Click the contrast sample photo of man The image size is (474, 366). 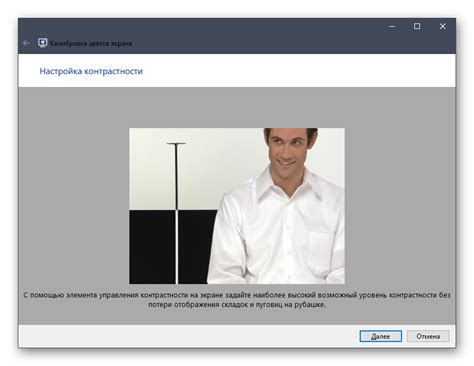(237, 206)
